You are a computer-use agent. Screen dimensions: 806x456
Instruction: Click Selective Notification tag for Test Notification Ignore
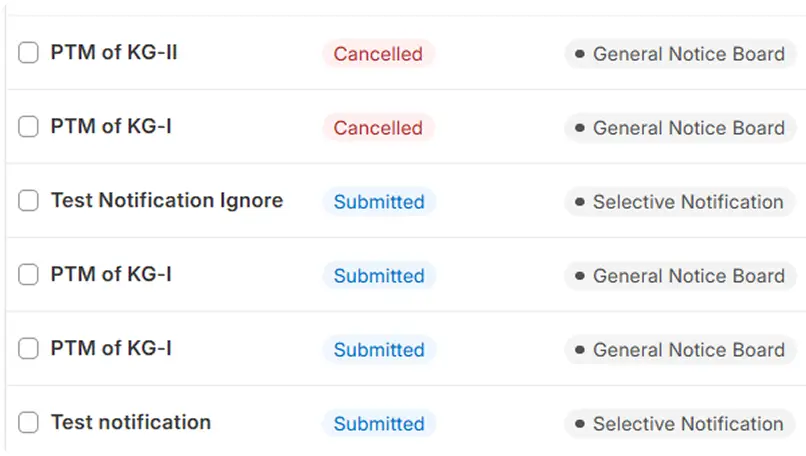point(680,202)
